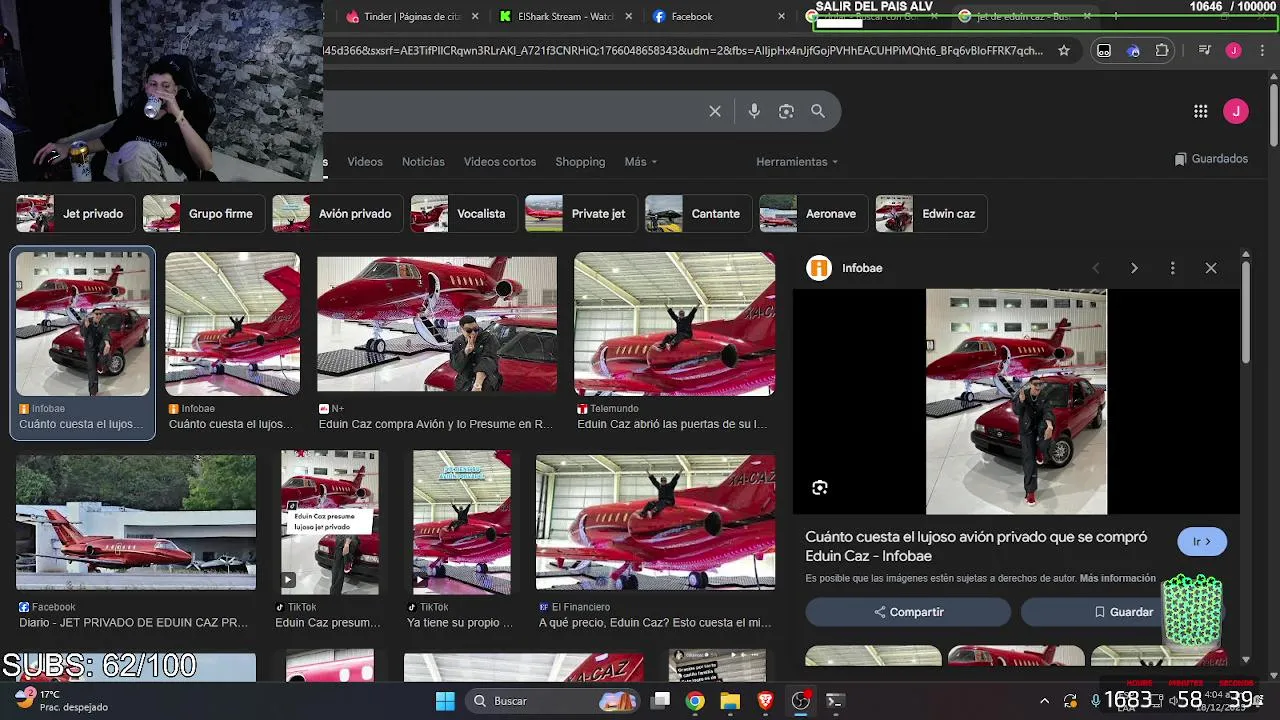The width and height of the screenshot is (1280, 720).
Task: Open the Más información copyright link
Action: point(1118,578)
